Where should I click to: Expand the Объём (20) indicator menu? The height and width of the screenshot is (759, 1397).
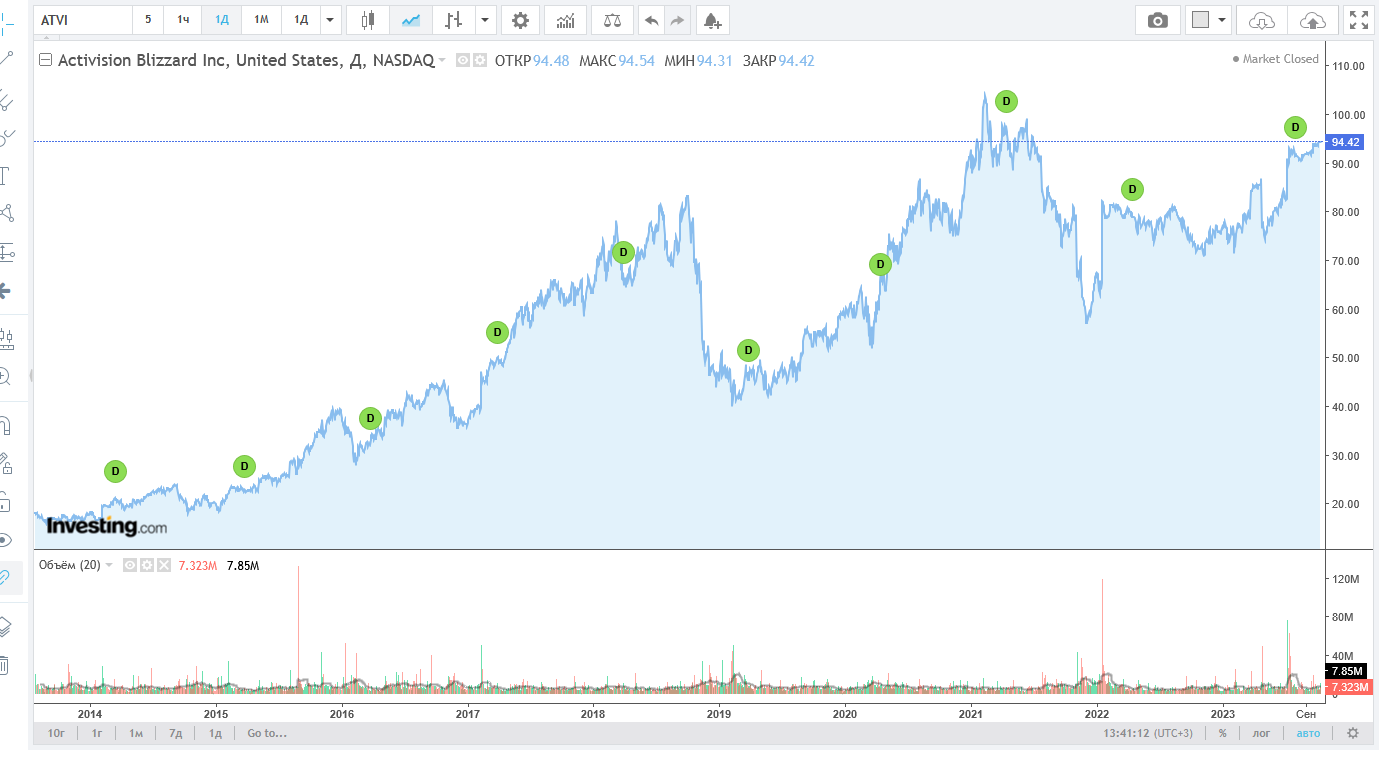click(109, 565)
